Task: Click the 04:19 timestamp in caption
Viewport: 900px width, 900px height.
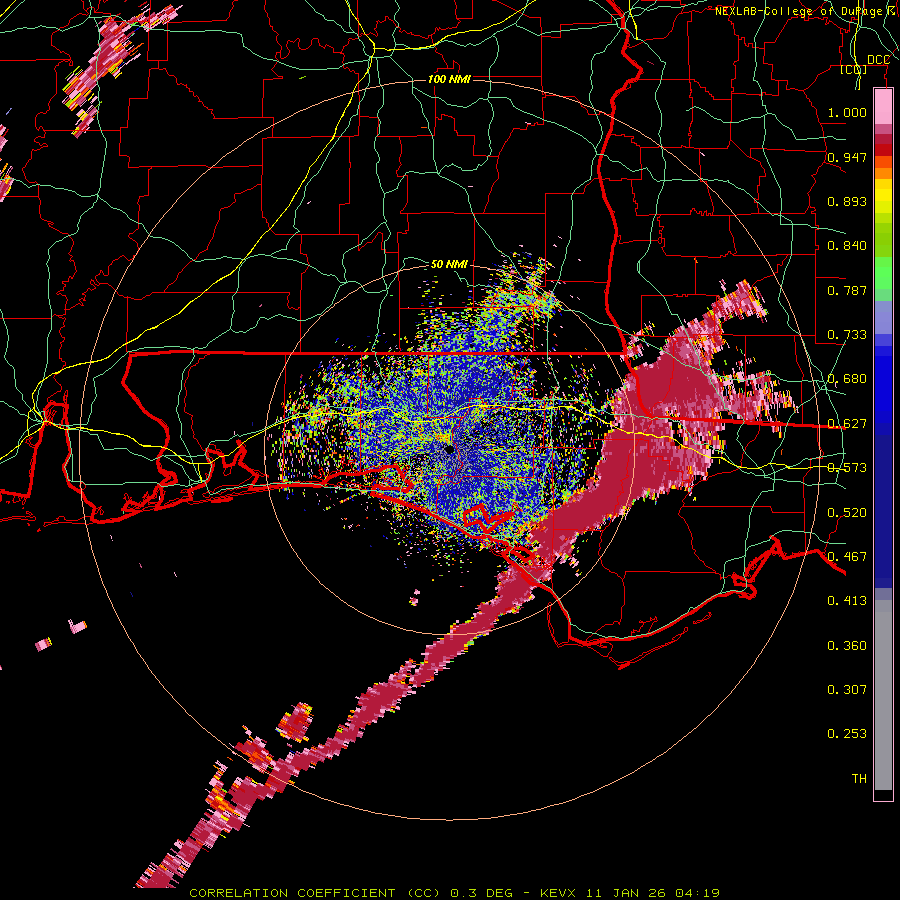Action: point(696,893)
